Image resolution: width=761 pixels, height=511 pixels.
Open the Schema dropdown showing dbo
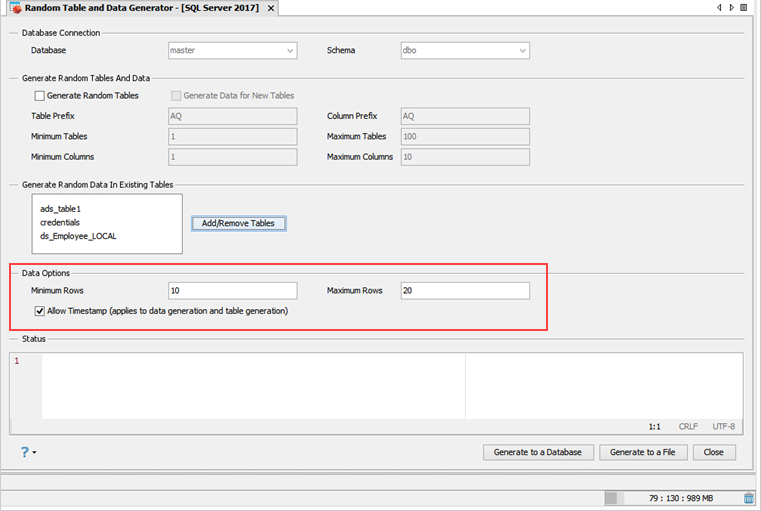click(465, 50)
